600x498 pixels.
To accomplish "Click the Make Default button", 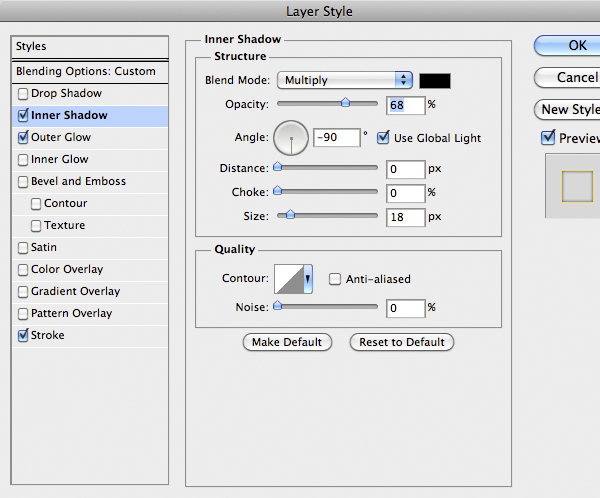I will coord(287,342).
